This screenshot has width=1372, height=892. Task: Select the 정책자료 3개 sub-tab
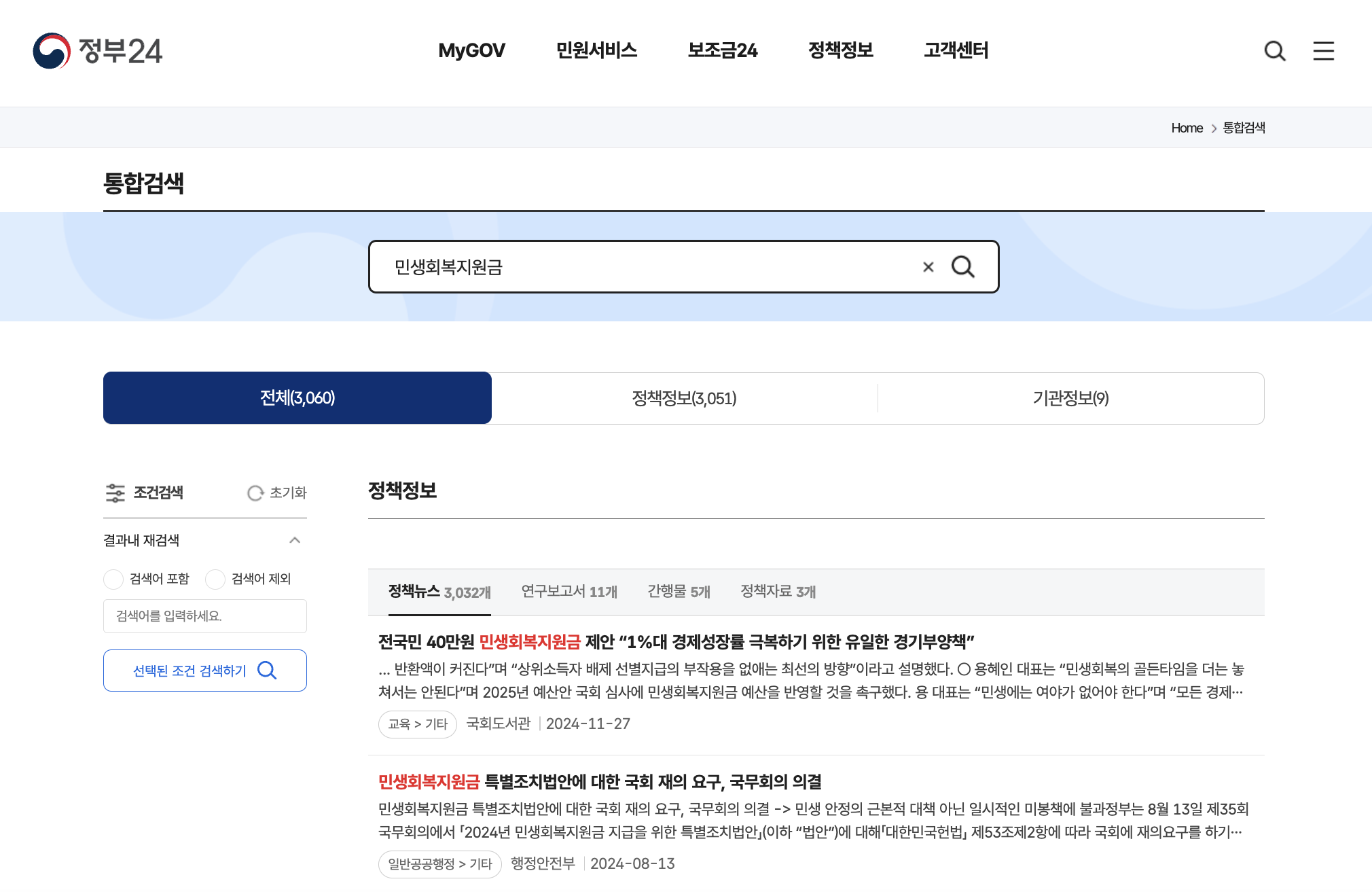[778, 592]
